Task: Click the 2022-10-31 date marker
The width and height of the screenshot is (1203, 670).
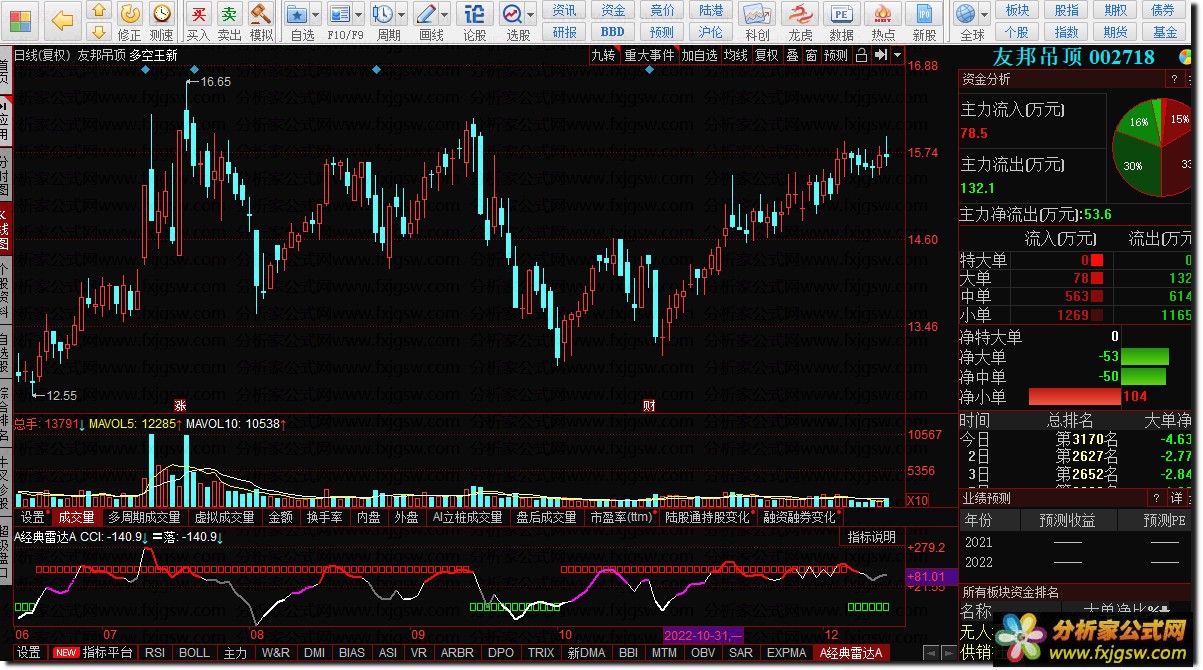Action: point(703,635)
